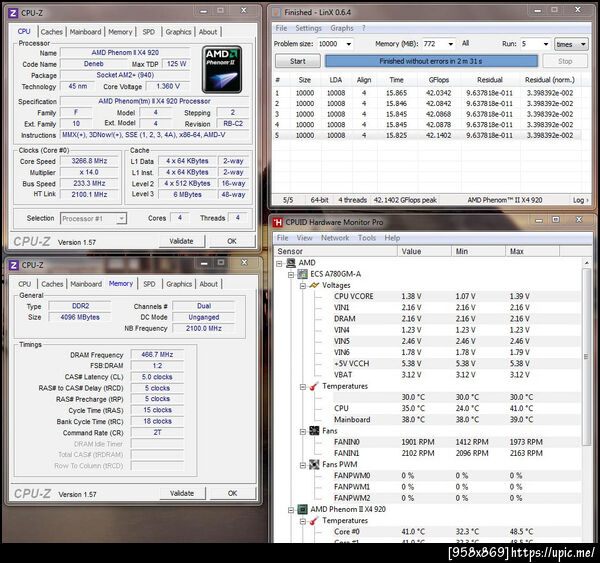This screenshot has height=563, width=600.
Task: Collapse the ECS A780GM-A node
Action: click(x=291, y=275)
